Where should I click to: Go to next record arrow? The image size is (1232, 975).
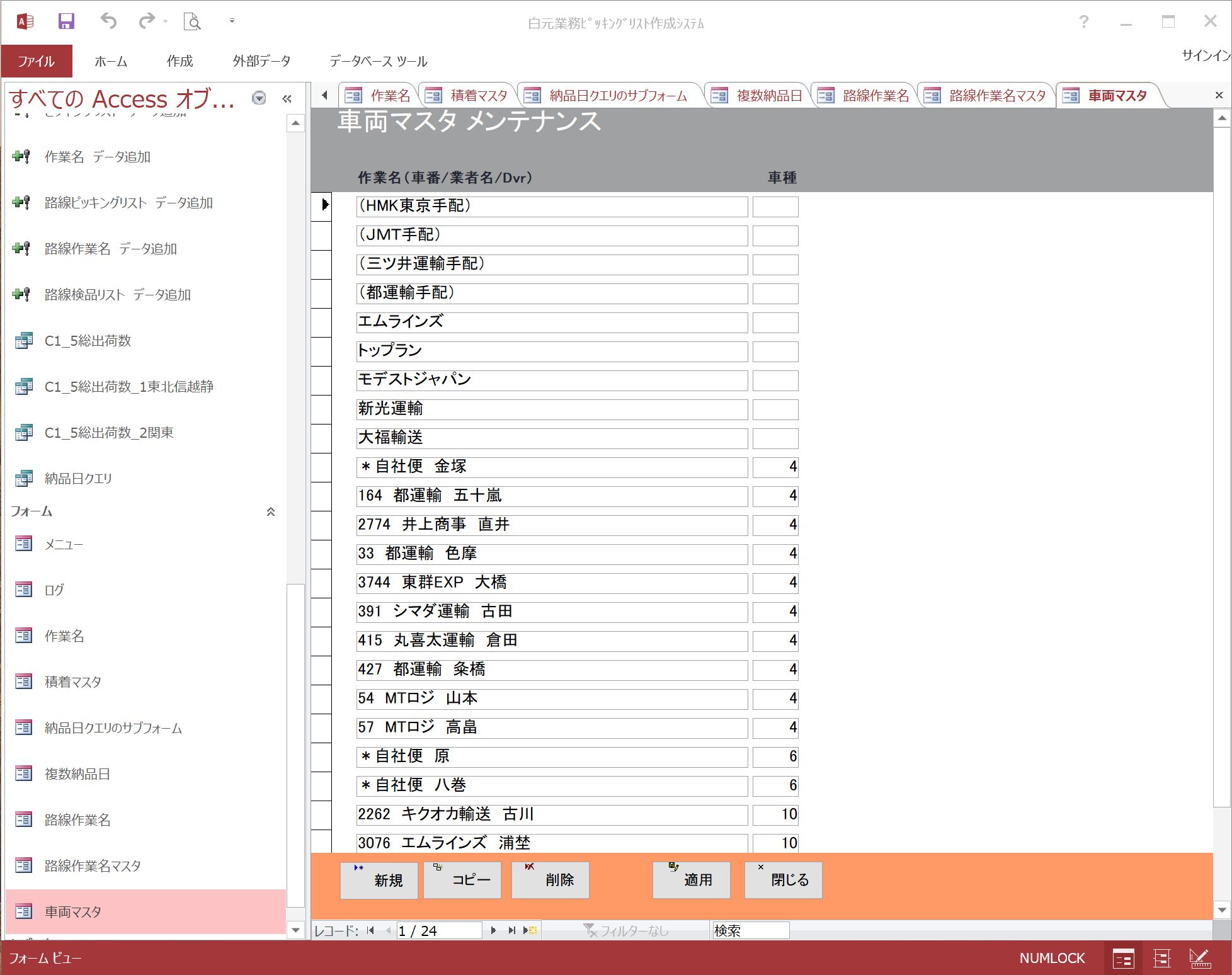(493, 930)
